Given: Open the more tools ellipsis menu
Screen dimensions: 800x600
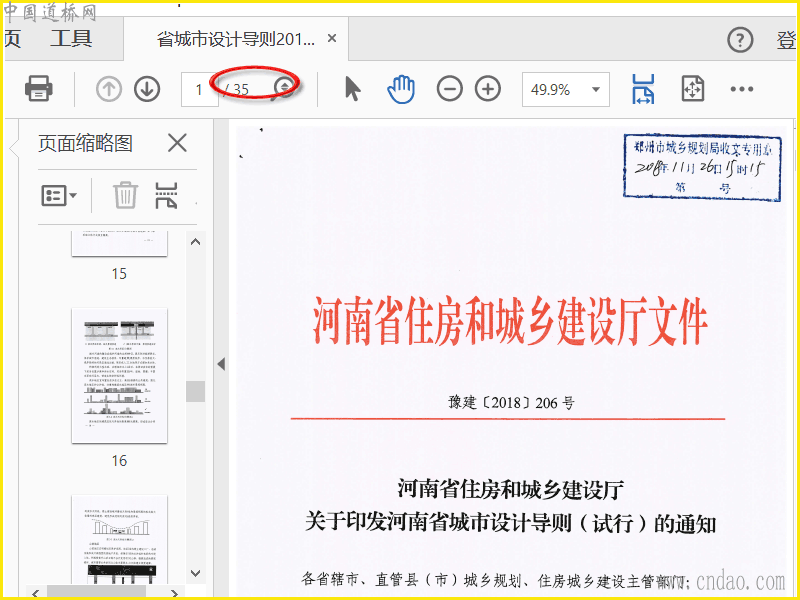Looking at the screenshot, I should click(x=741, y=89).
